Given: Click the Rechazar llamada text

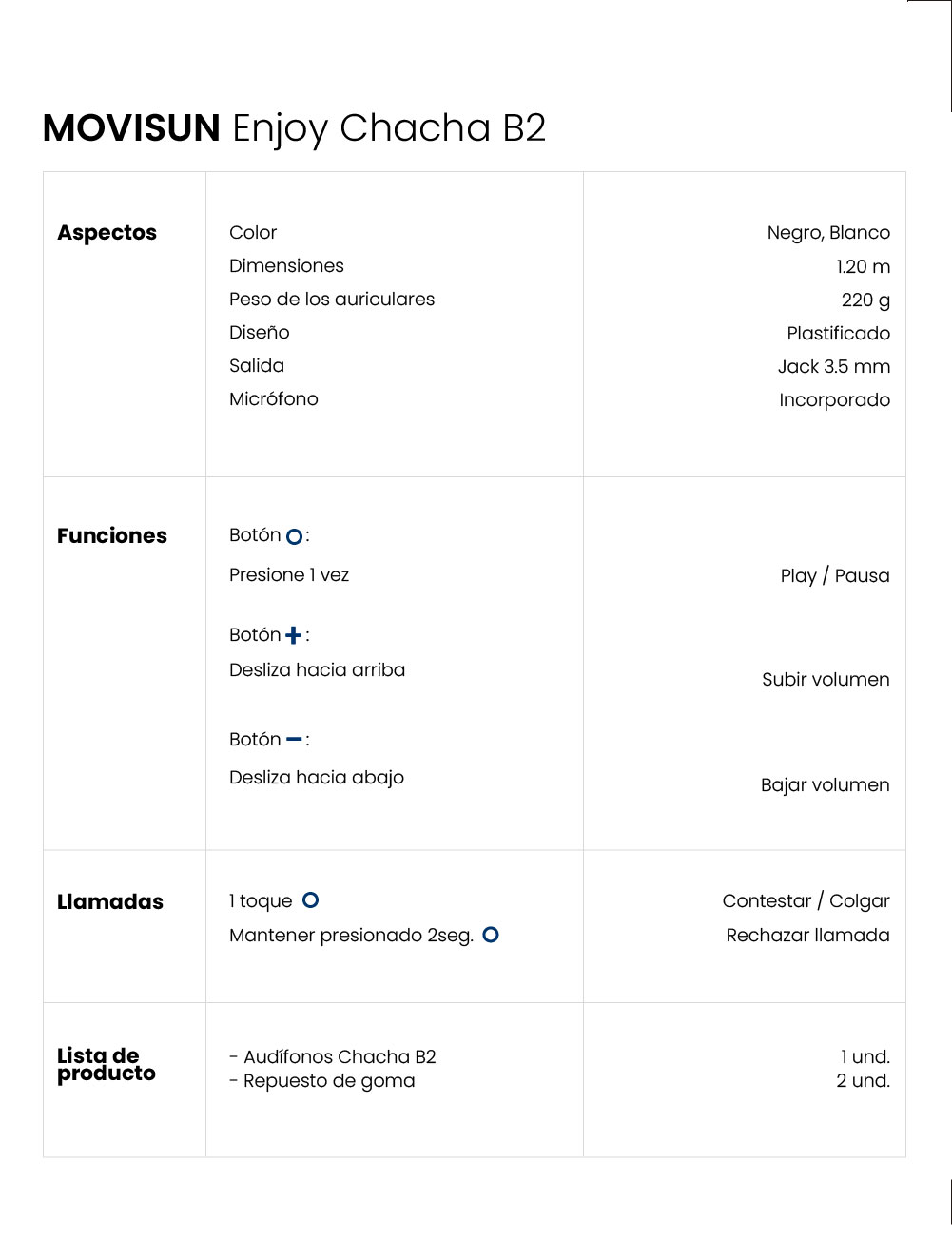Looking at the screenshot, I should (x=807, y=936).
